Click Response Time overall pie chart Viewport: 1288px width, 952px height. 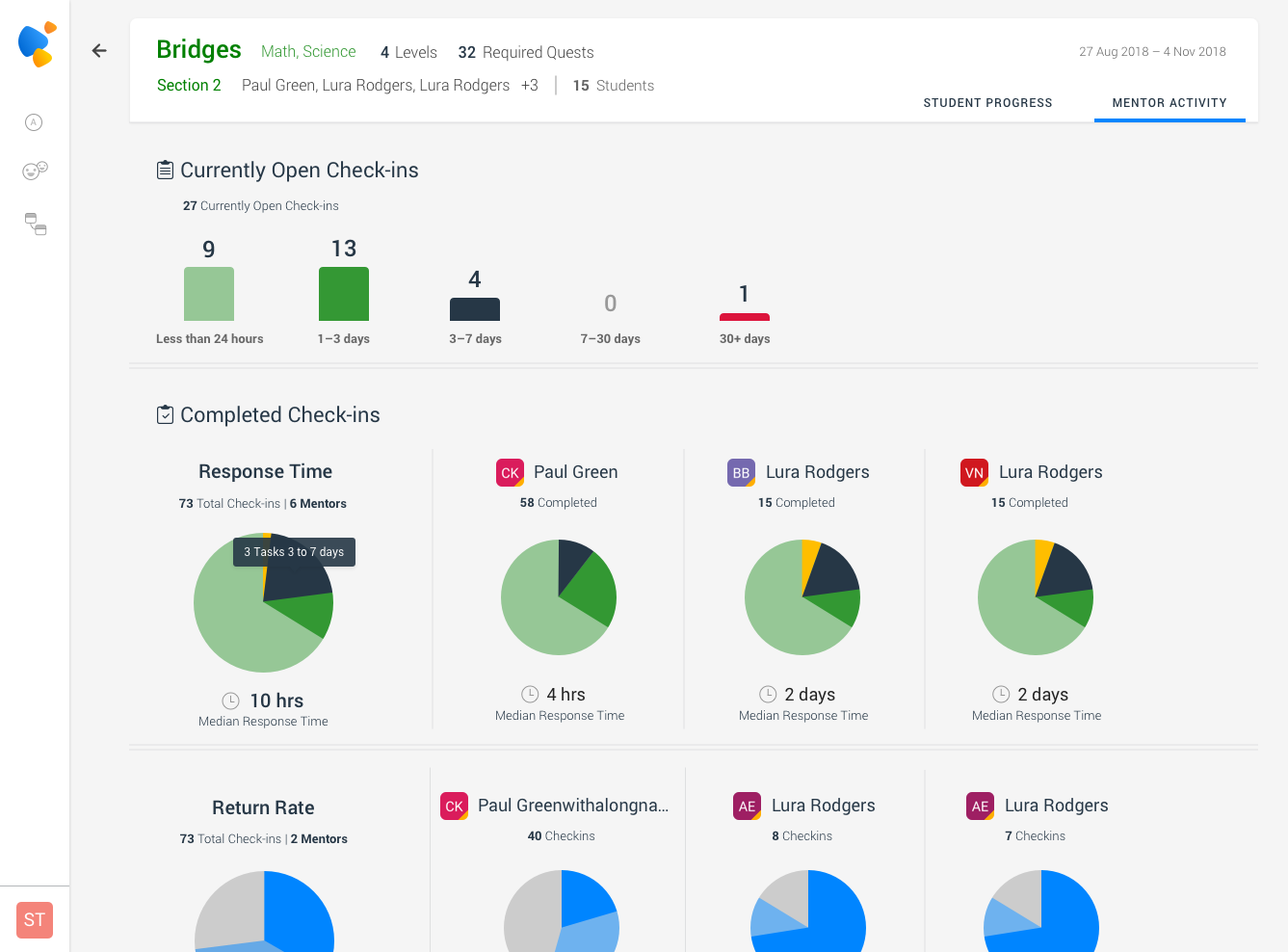264,603
